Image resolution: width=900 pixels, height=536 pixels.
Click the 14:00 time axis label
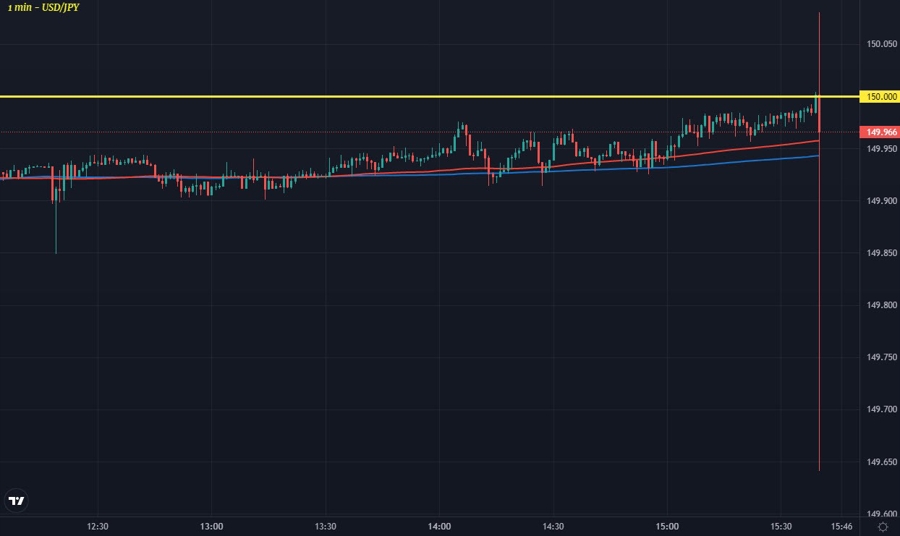point(440,526)
